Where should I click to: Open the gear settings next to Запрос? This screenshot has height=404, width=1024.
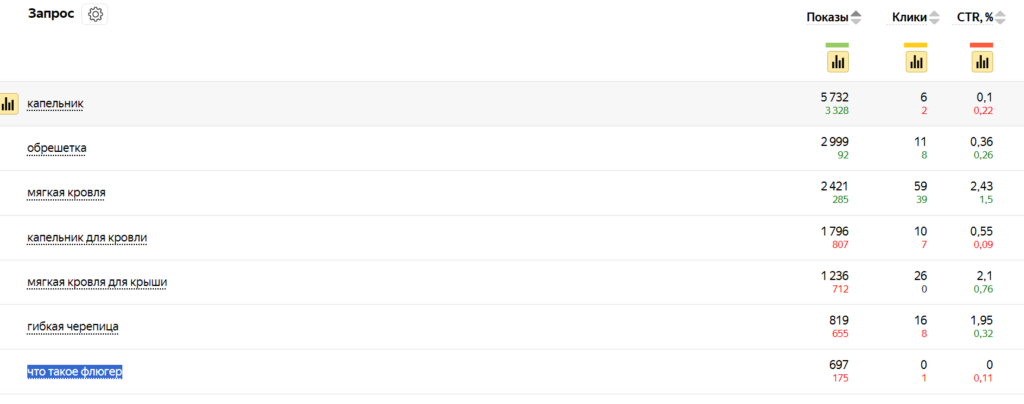[x=95, y=14]
